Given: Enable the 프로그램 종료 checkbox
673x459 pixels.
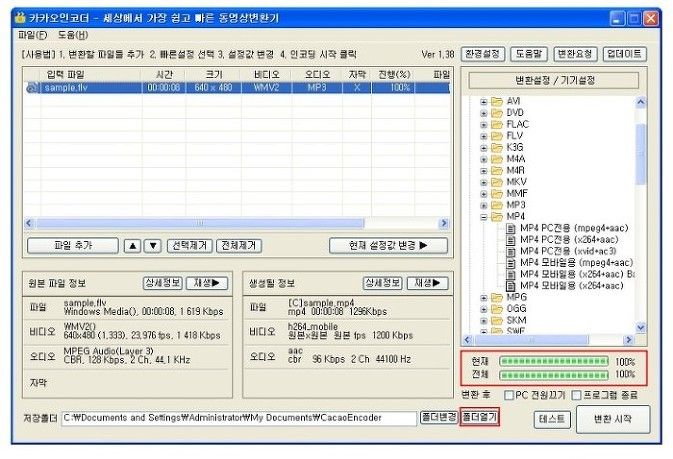Looking at the screenshot, I should 576,395.
